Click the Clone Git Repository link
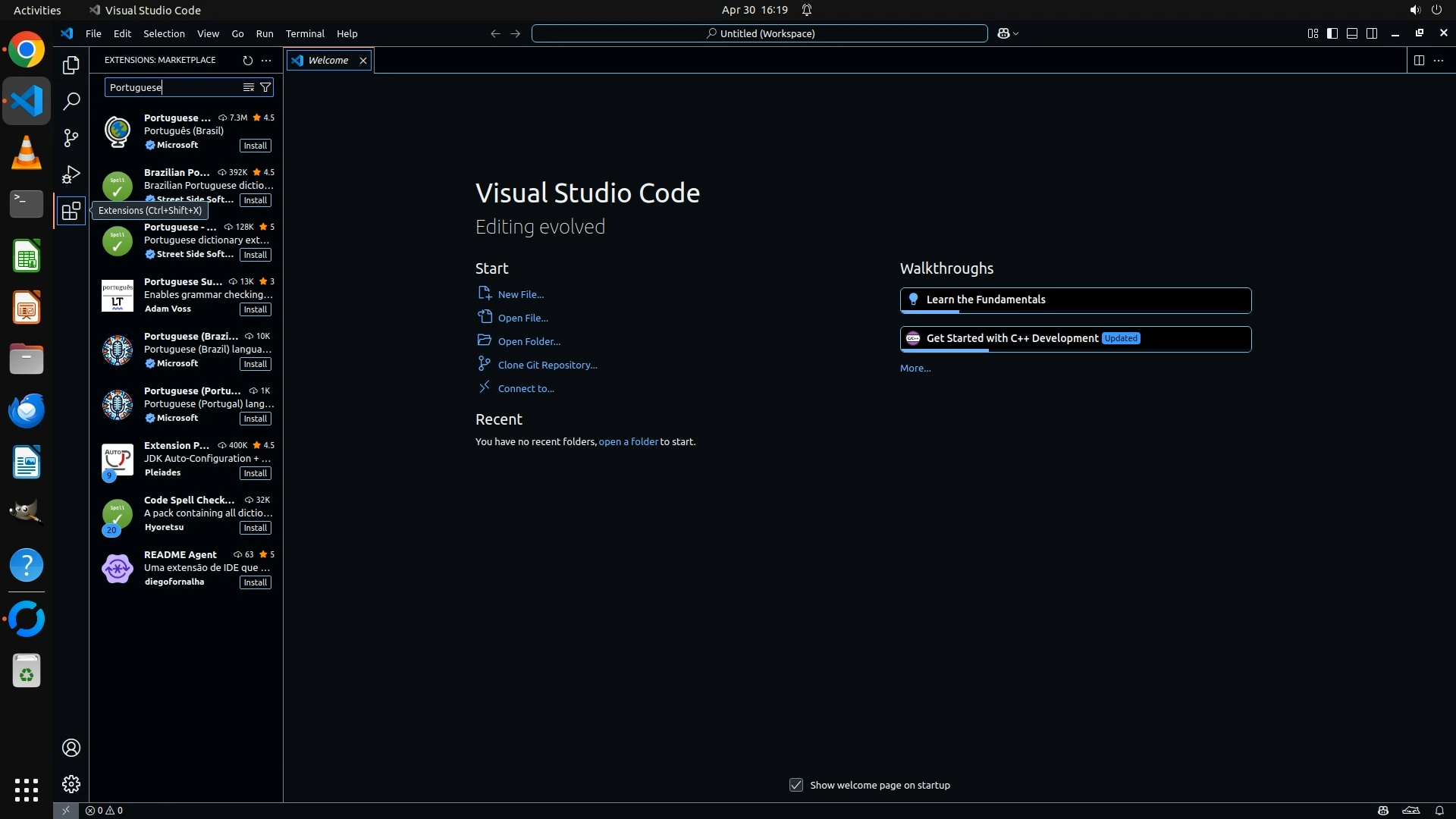Viewport: 1456px width, 819px height. [547, 365]
